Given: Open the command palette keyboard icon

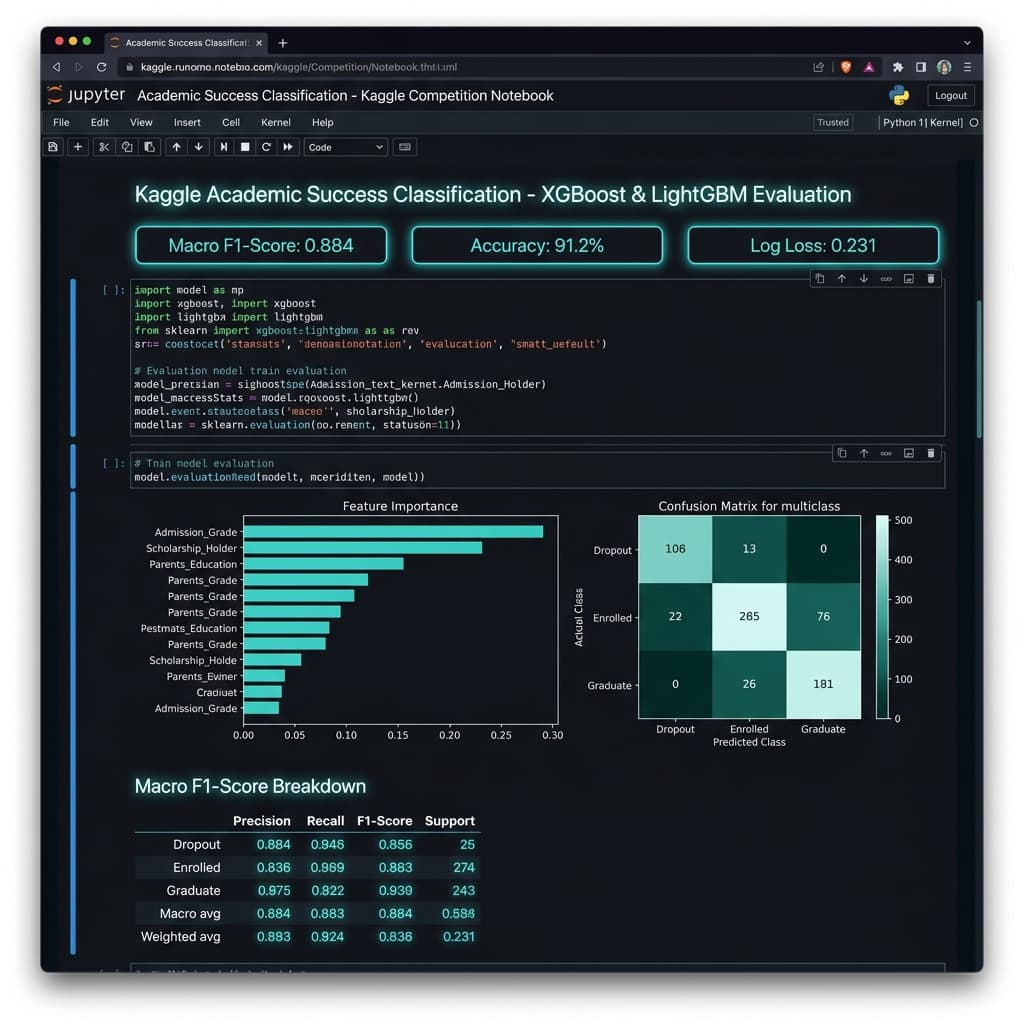Looking at the screenshot, I should [x=405, y=147].
